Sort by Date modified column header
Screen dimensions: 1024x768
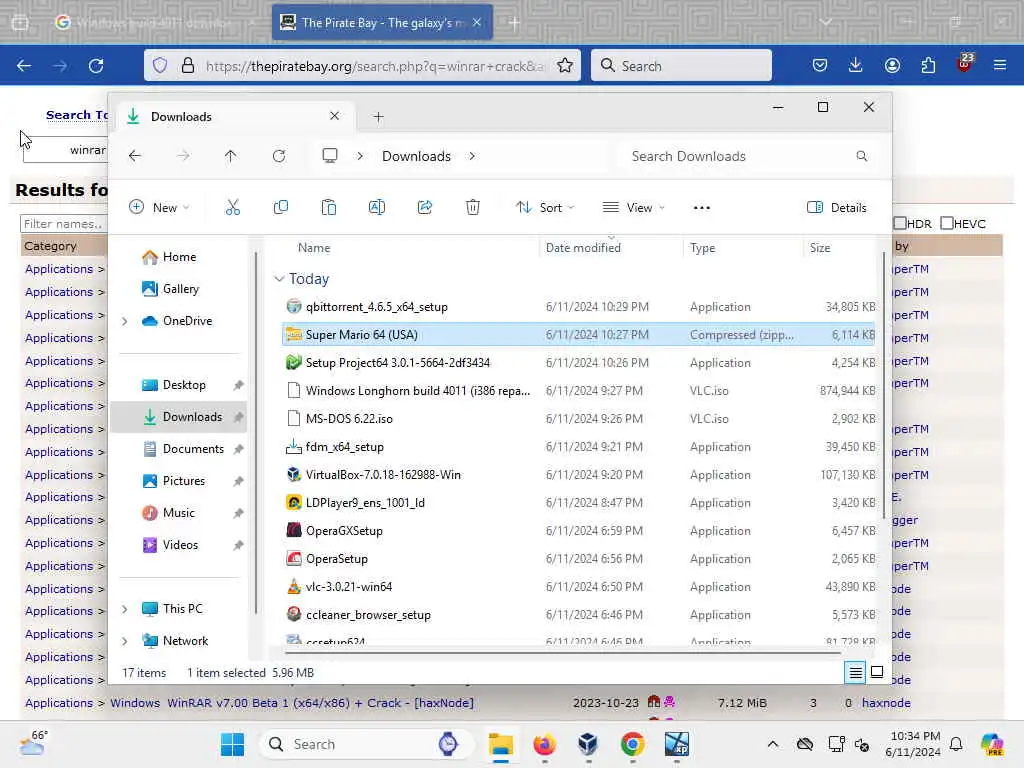click(x=583, y=248)
